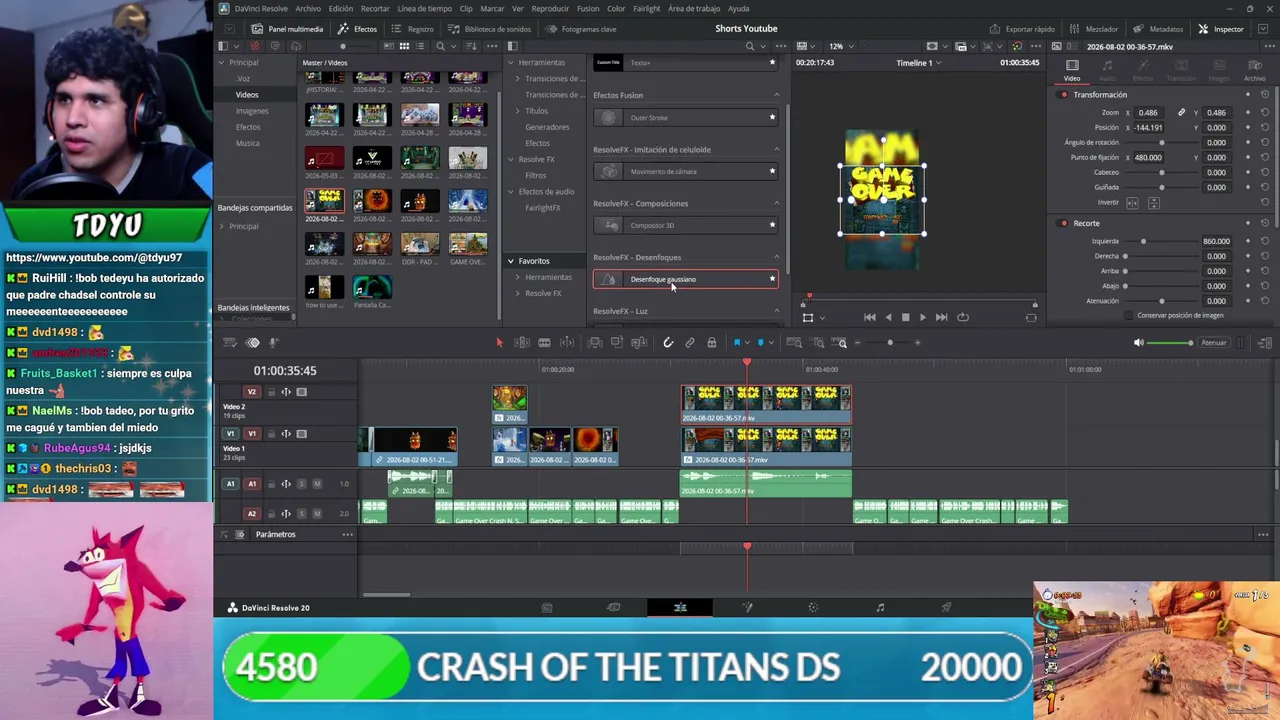This screenshot has width=1280, height=720.
Task: Toggle the Panel multimedia button
Action: click(288, 29)
